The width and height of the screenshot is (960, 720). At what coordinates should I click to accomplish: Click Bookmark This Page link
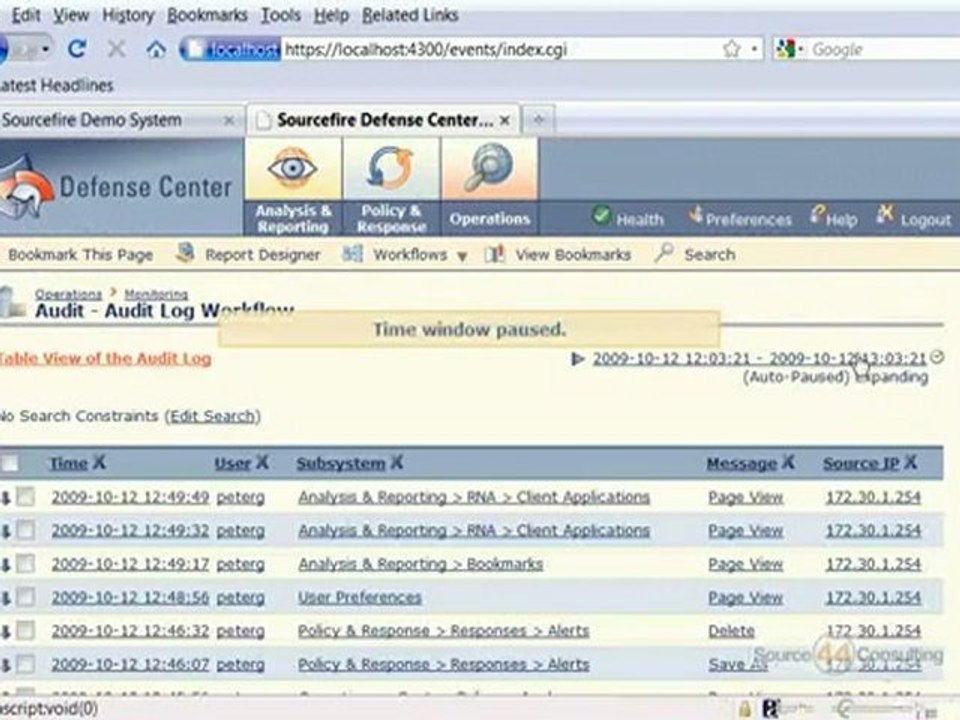click(x=80, y=255)
